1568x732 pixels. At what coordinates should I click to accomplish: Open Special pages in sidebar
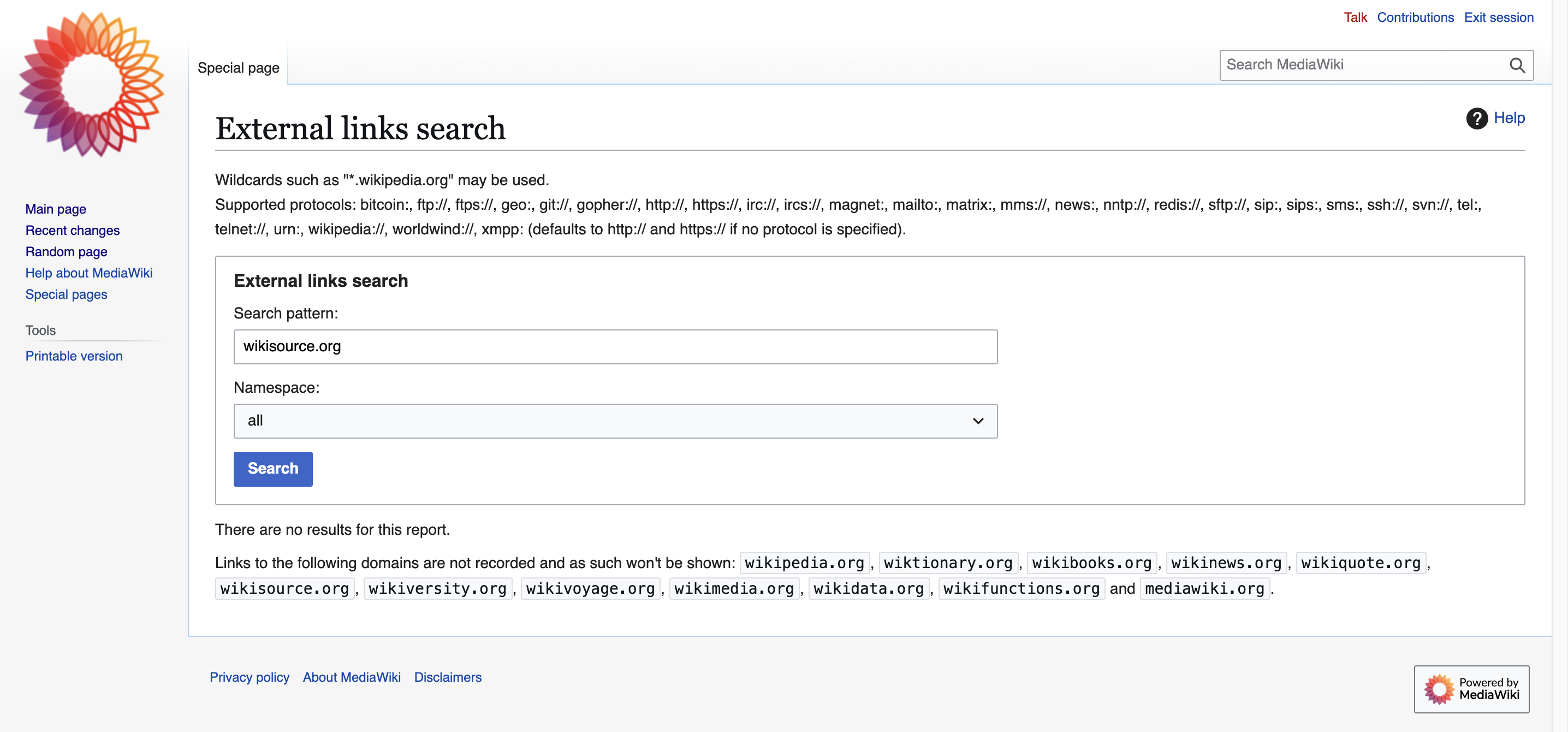[67, 294]
